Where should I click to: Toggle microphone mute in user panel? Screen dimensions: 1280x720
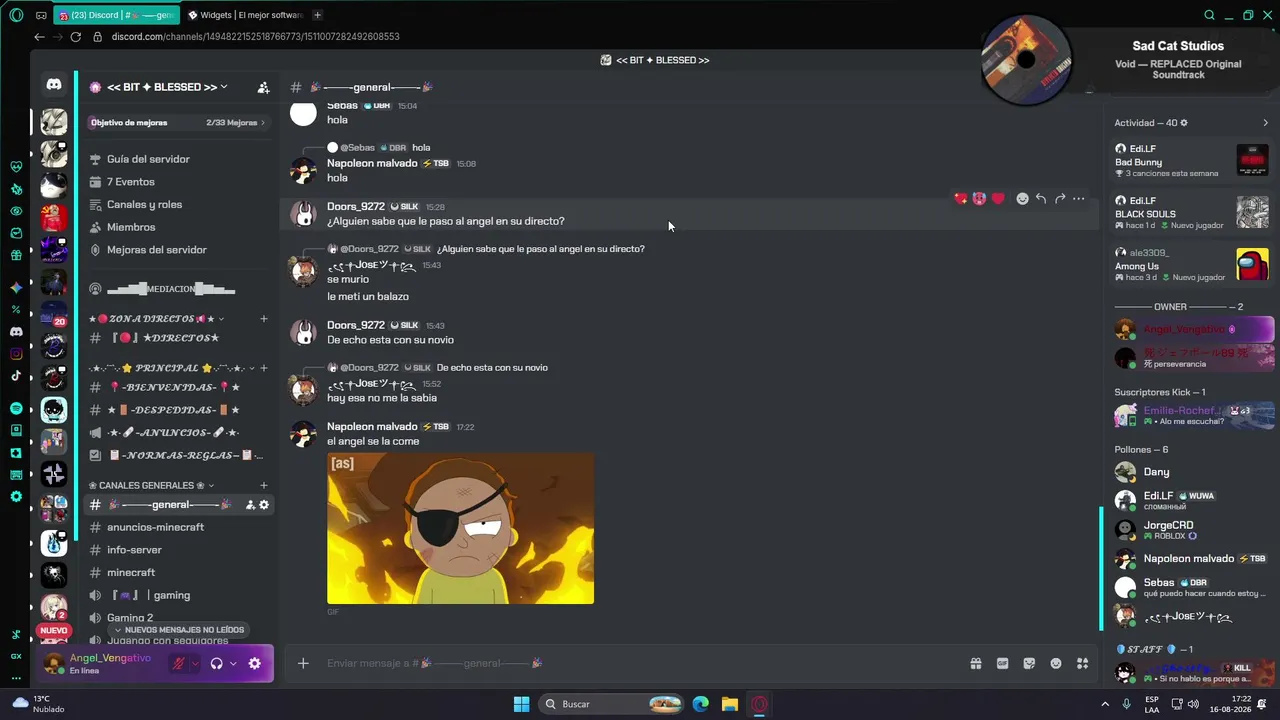(179, 663)
